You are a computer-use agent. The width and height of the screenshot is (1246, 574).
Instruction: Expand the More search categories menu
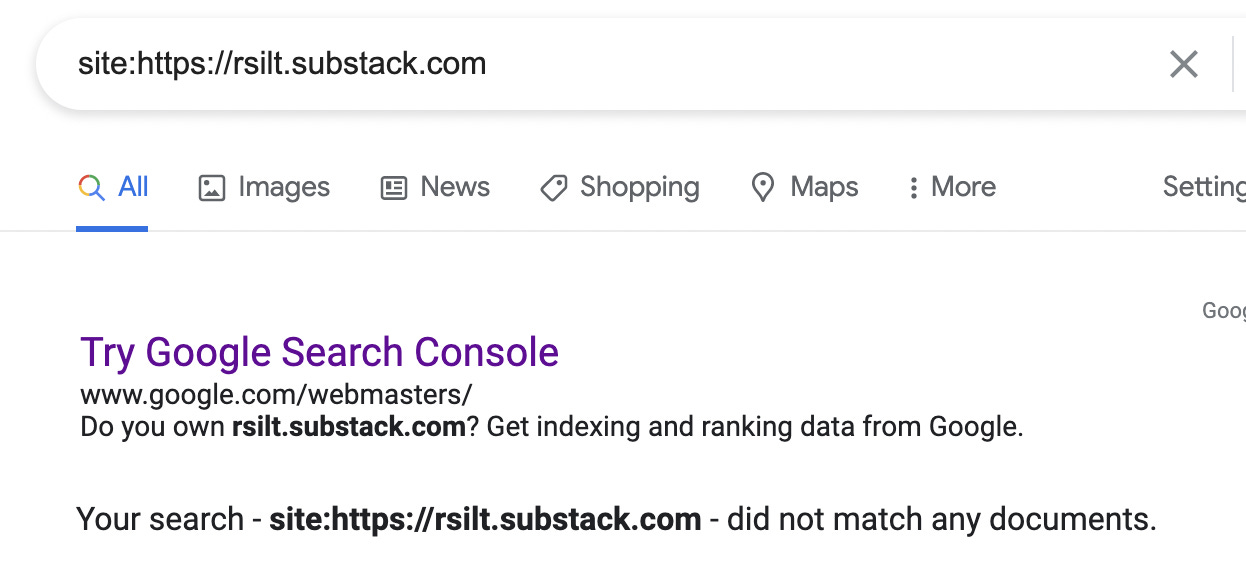pyautogui.click(x=963, y=187)
